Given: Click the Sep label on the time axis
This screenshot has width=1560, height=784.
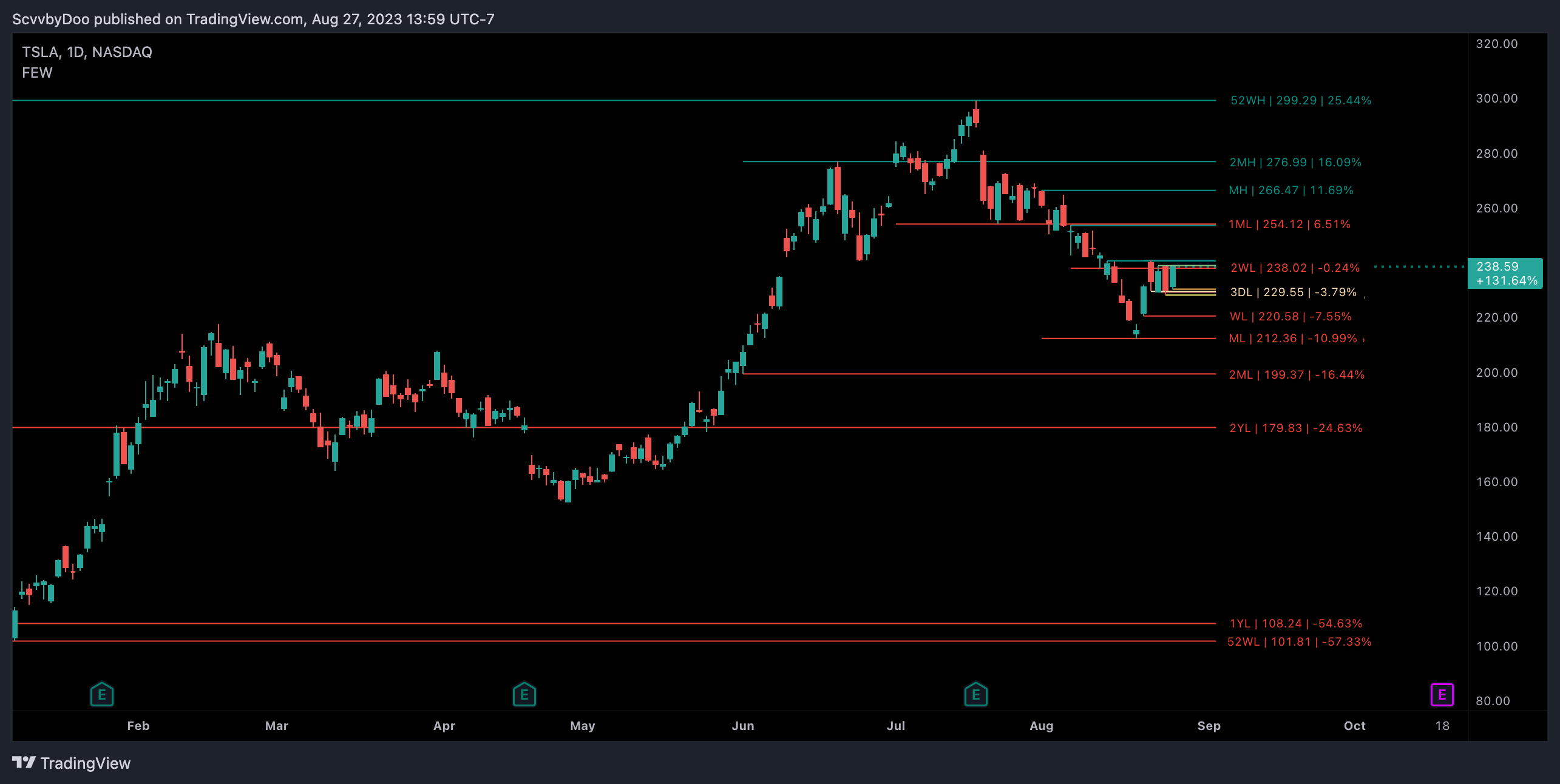Looking at the screenshot, I should 1209,726.
